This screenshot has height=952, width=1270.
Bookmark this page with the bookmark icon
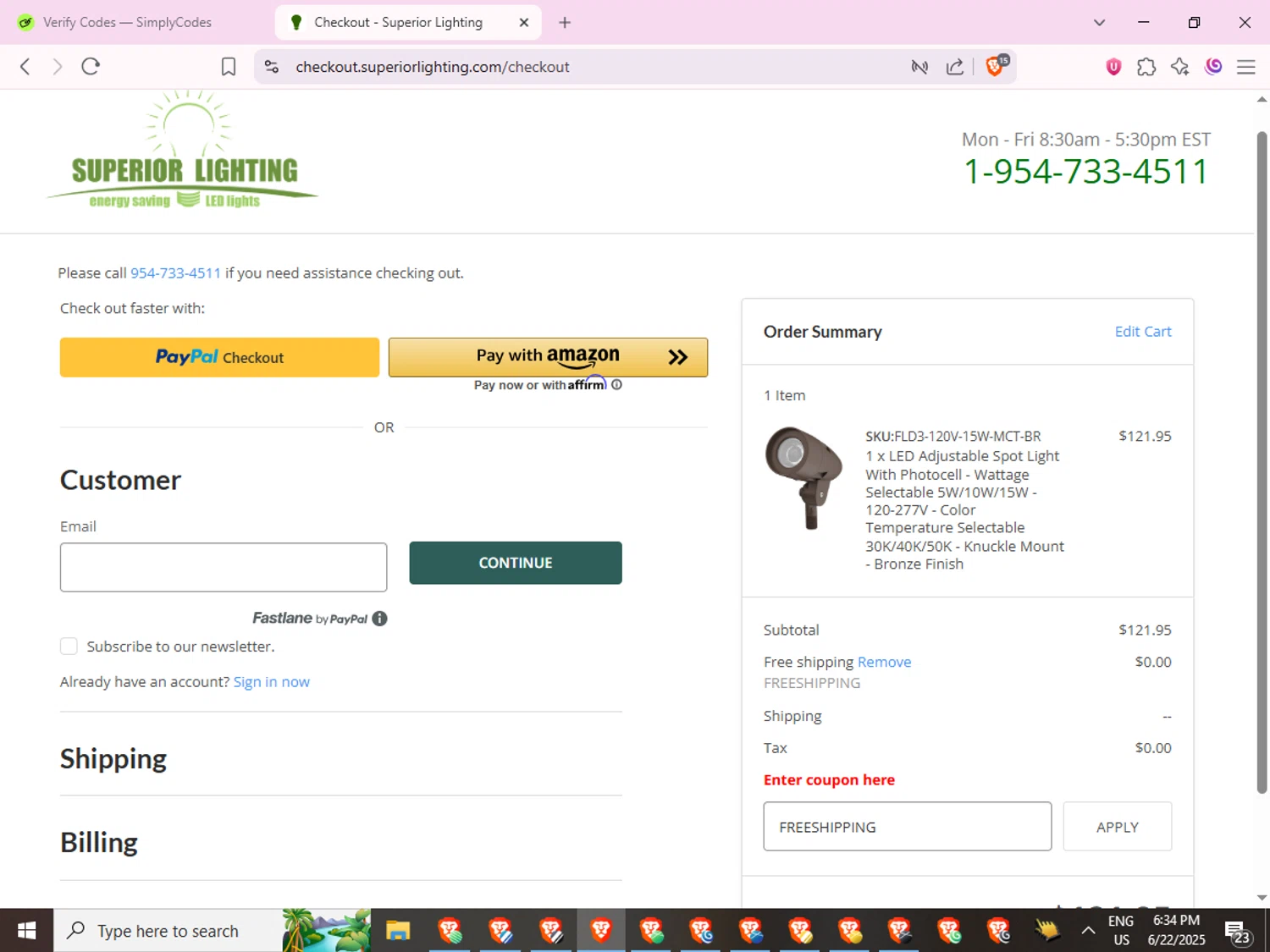pos(229,67)
